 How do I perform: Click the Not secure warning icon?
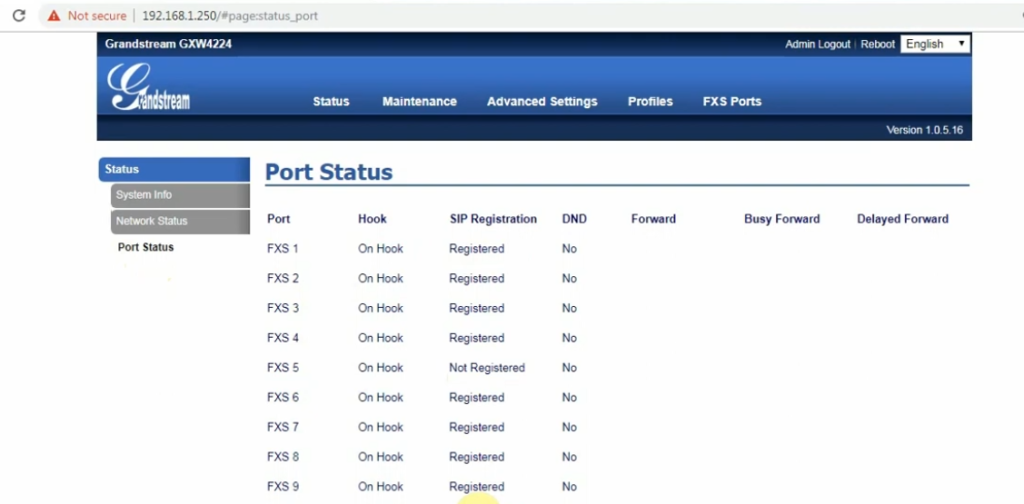(x=54, y=15)
